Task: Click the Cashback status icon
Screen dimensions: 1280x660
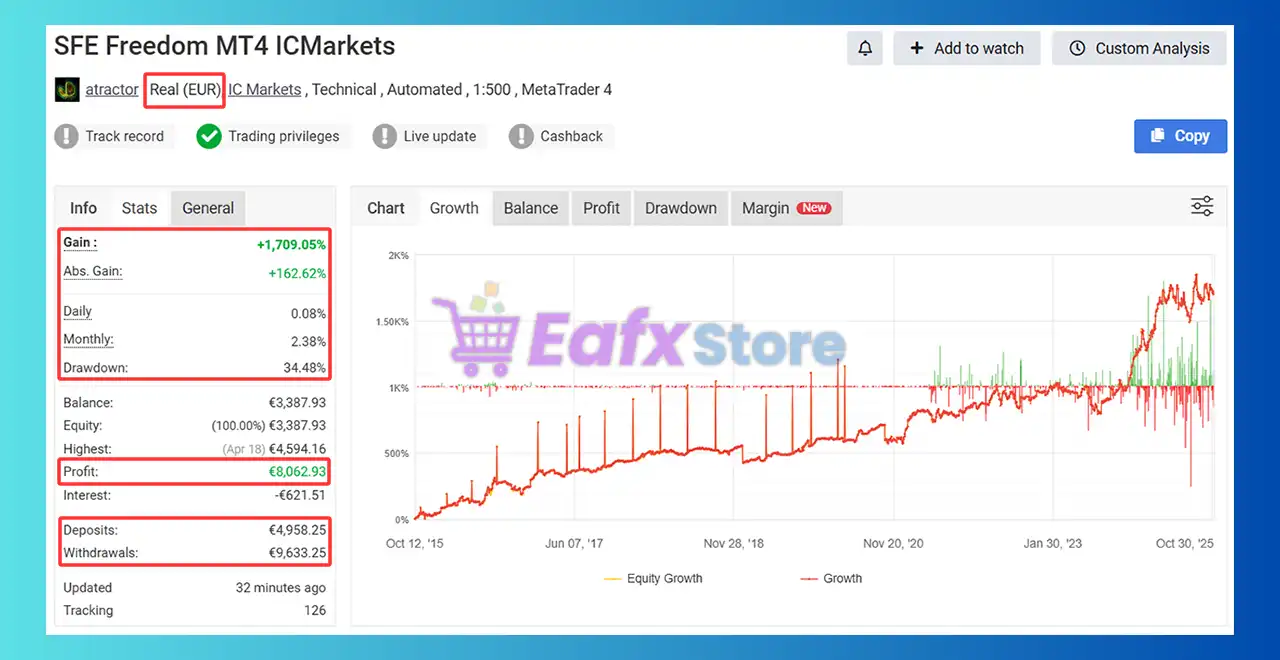Action: click(x=521, y=136)
